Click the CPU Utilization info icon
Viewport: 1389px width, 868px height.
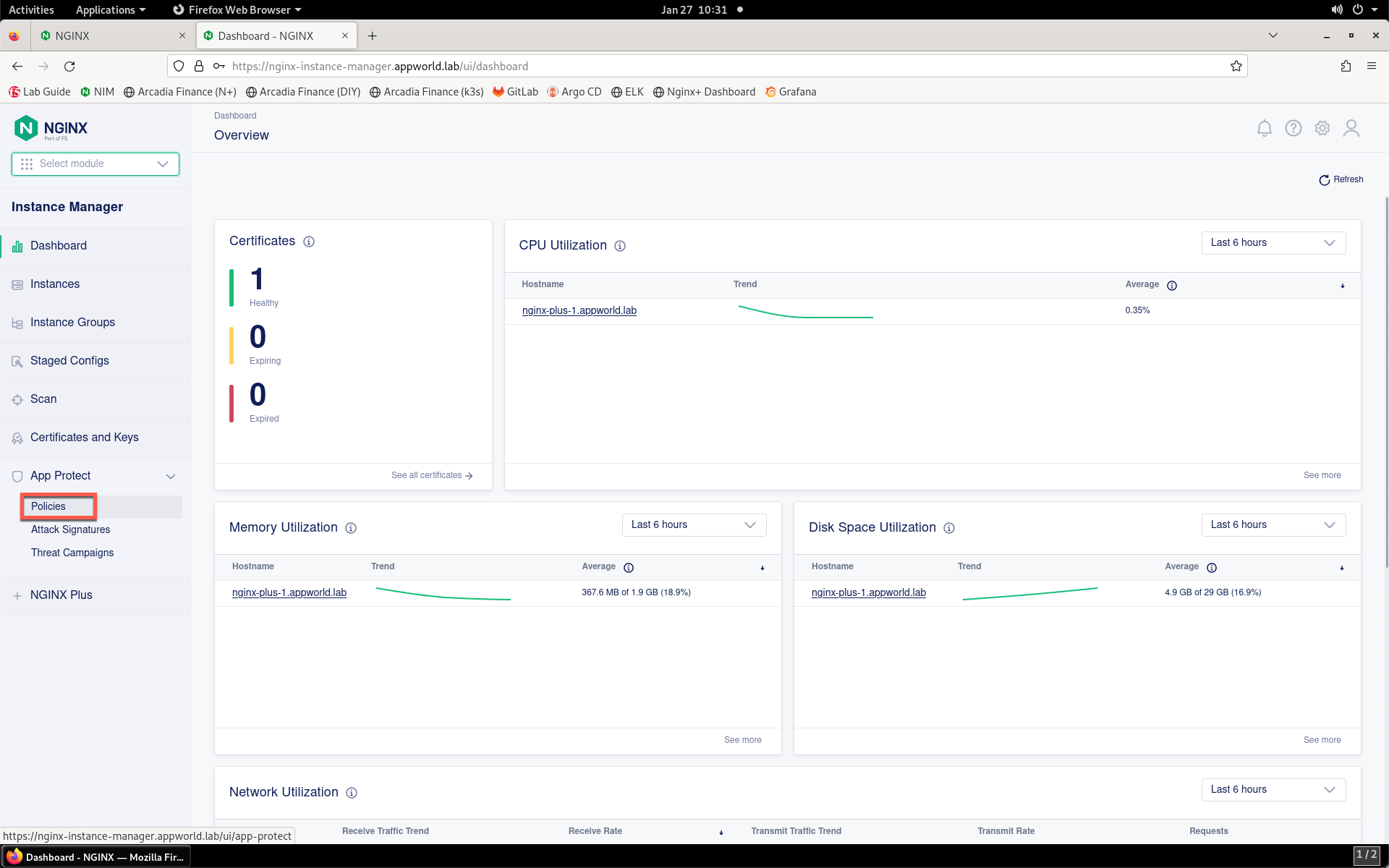pyautogui.click(x=620, y=246)
